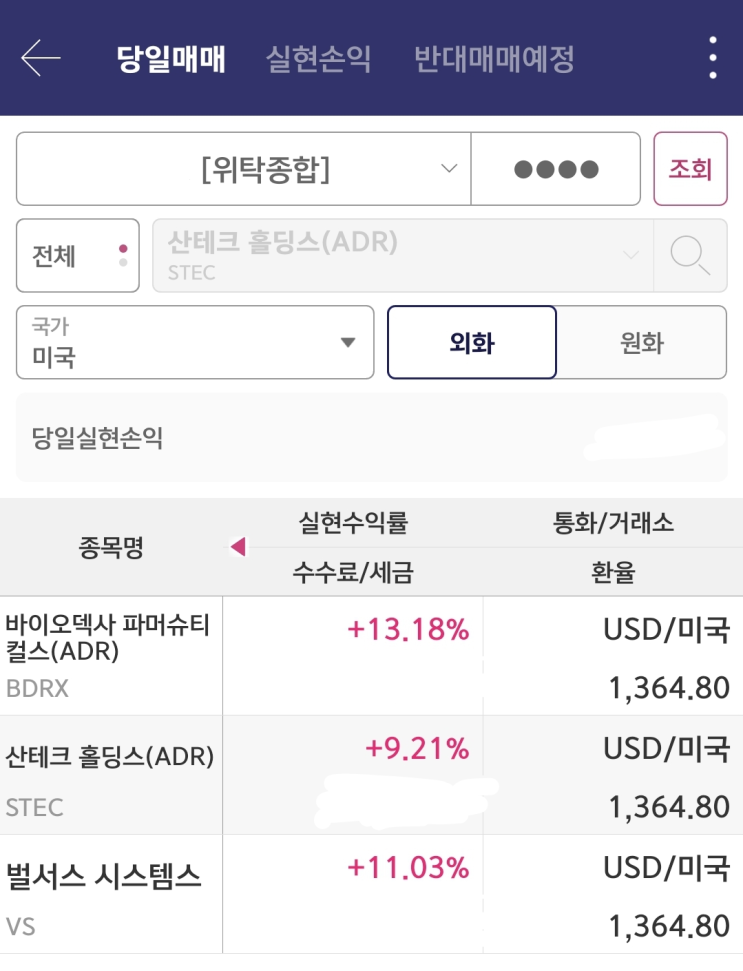743x971 pixels.
Task: Open the three-dot more options menu
Action: [712, 58]
